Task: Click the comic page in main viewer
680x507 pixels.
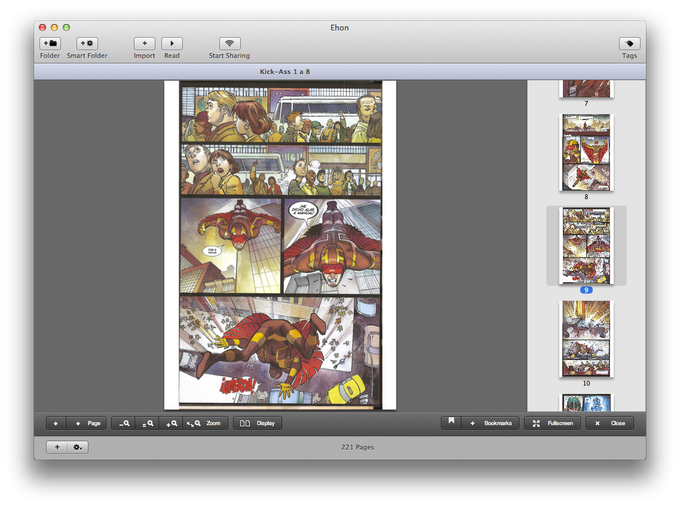Action: click(x=280, y=245)
